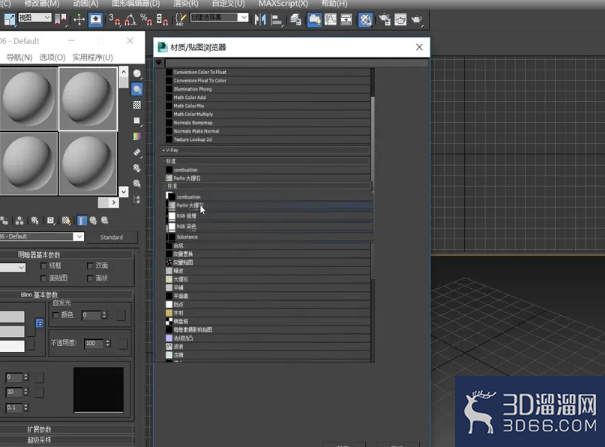Click the Standard material type button
The image size is (605, 447).
click(112, 237)
